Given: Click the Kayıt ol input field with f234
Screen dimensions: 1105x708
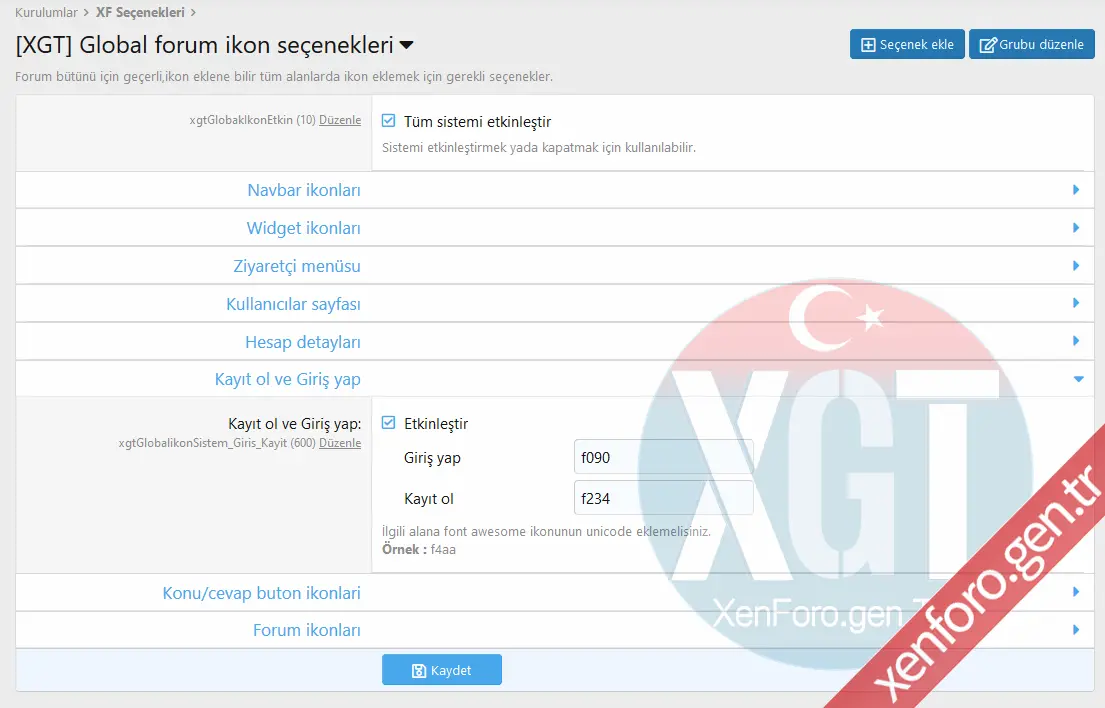Looking at the screenshot, I should (x=663, y=498).
